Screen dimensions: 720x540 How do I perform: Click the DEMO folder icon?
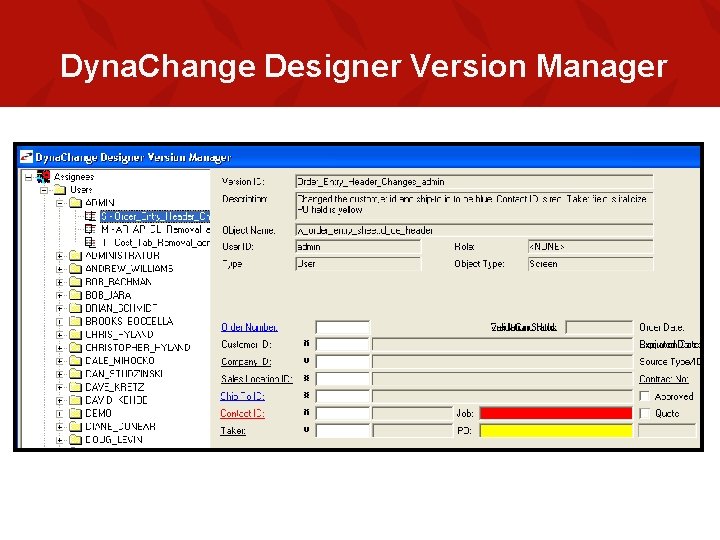click(x=75, y=413)
